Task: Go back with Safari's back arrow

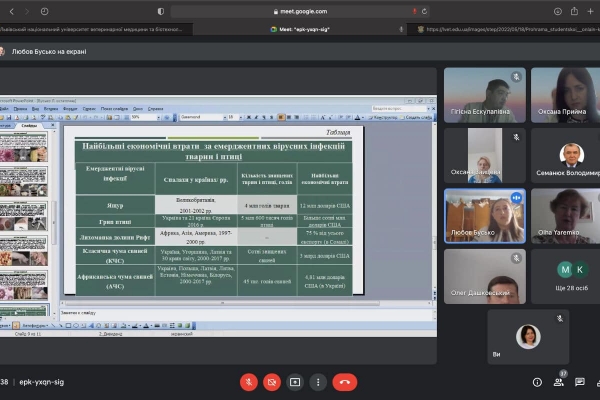Action: tap(11, 11)
